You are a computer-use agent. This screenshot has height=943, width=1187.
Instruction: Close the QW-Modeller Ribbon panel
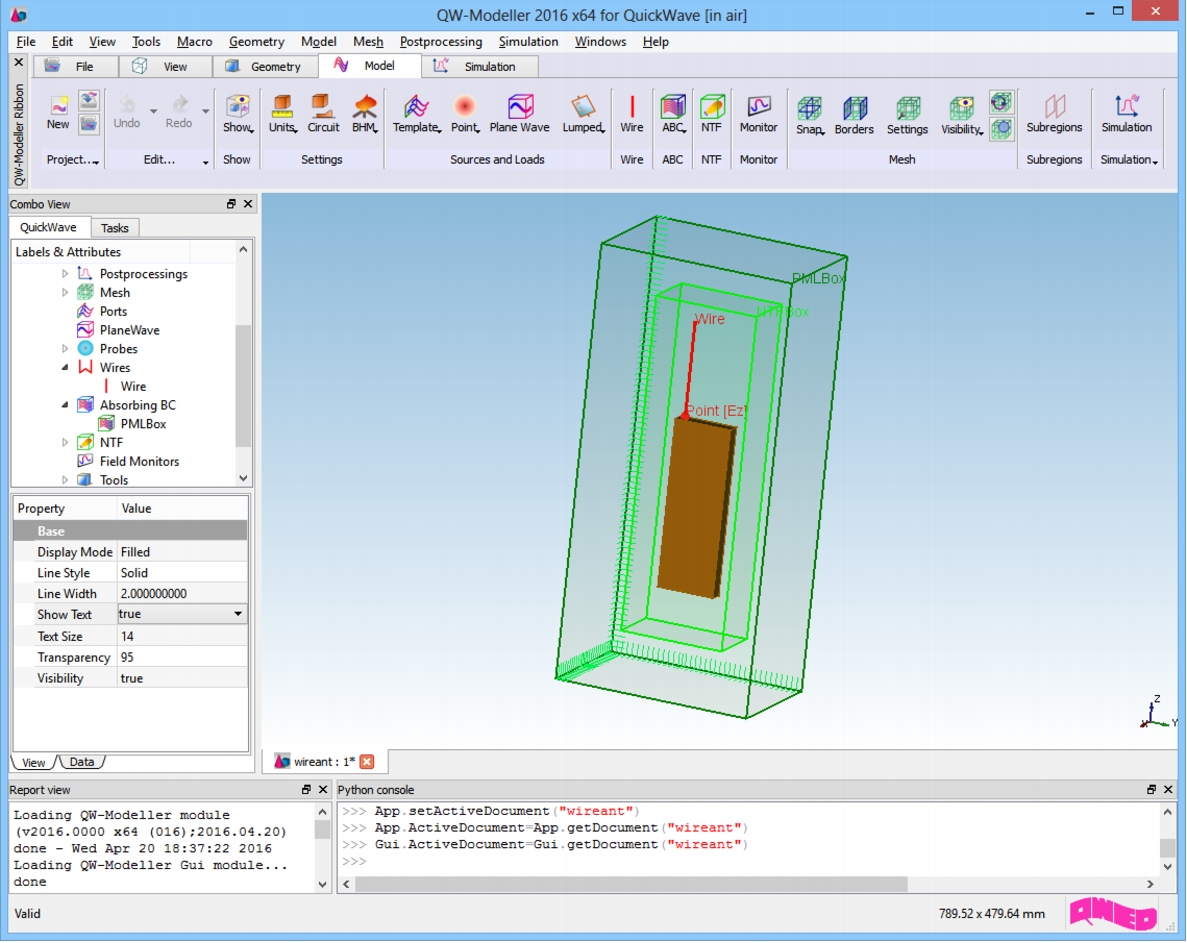pyautogui.click(x=19, y=62)
